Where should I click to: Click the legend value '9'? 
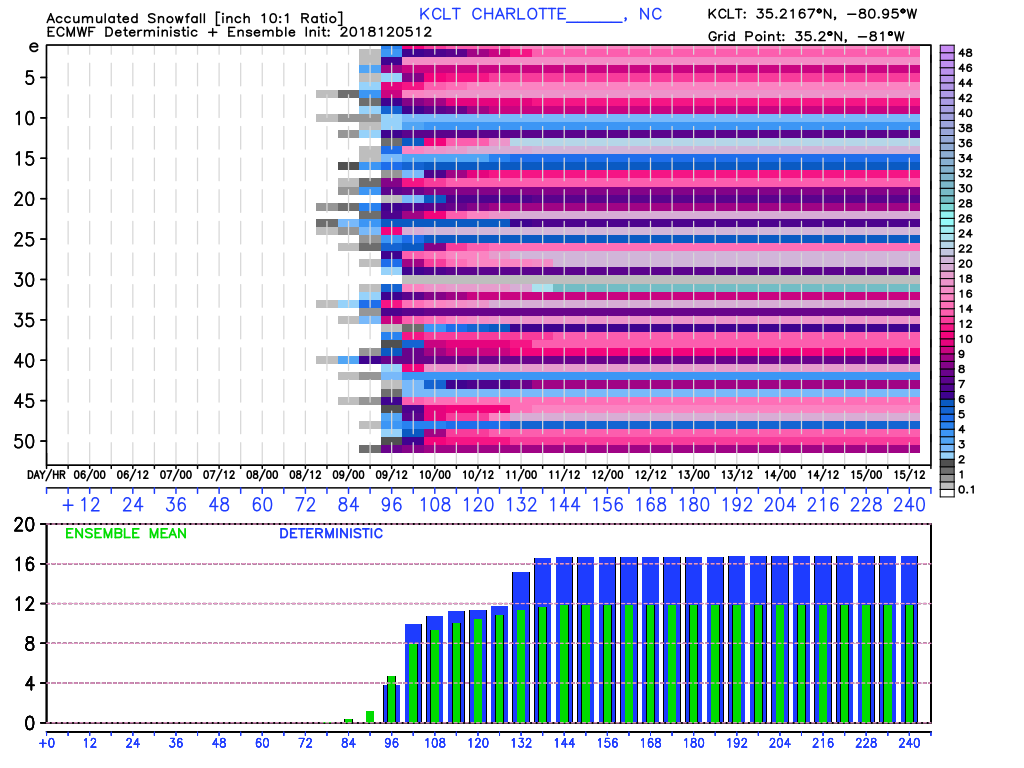point(961,355)
